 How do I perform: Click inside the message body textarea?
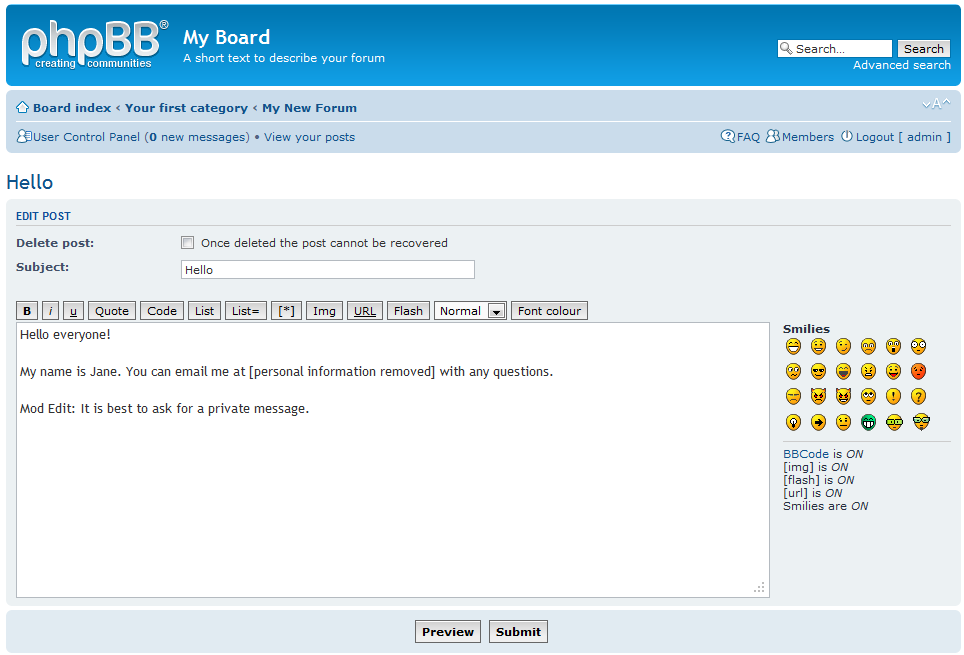393,459
